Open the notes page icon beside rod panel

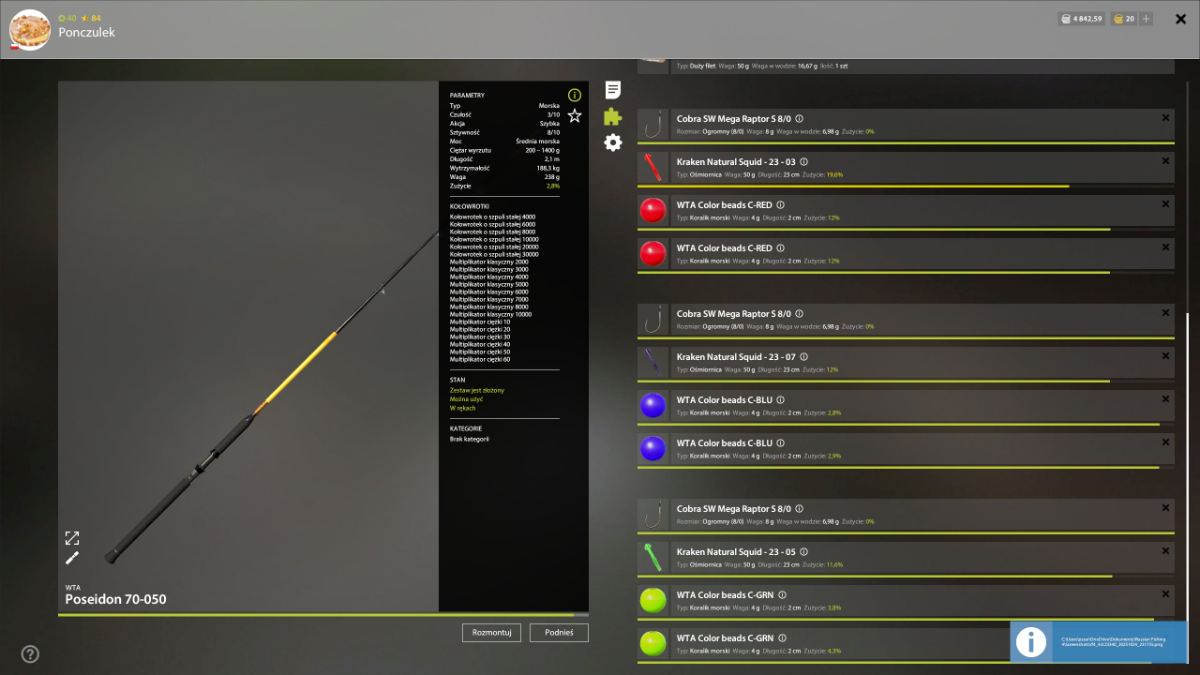pos(613,90)
